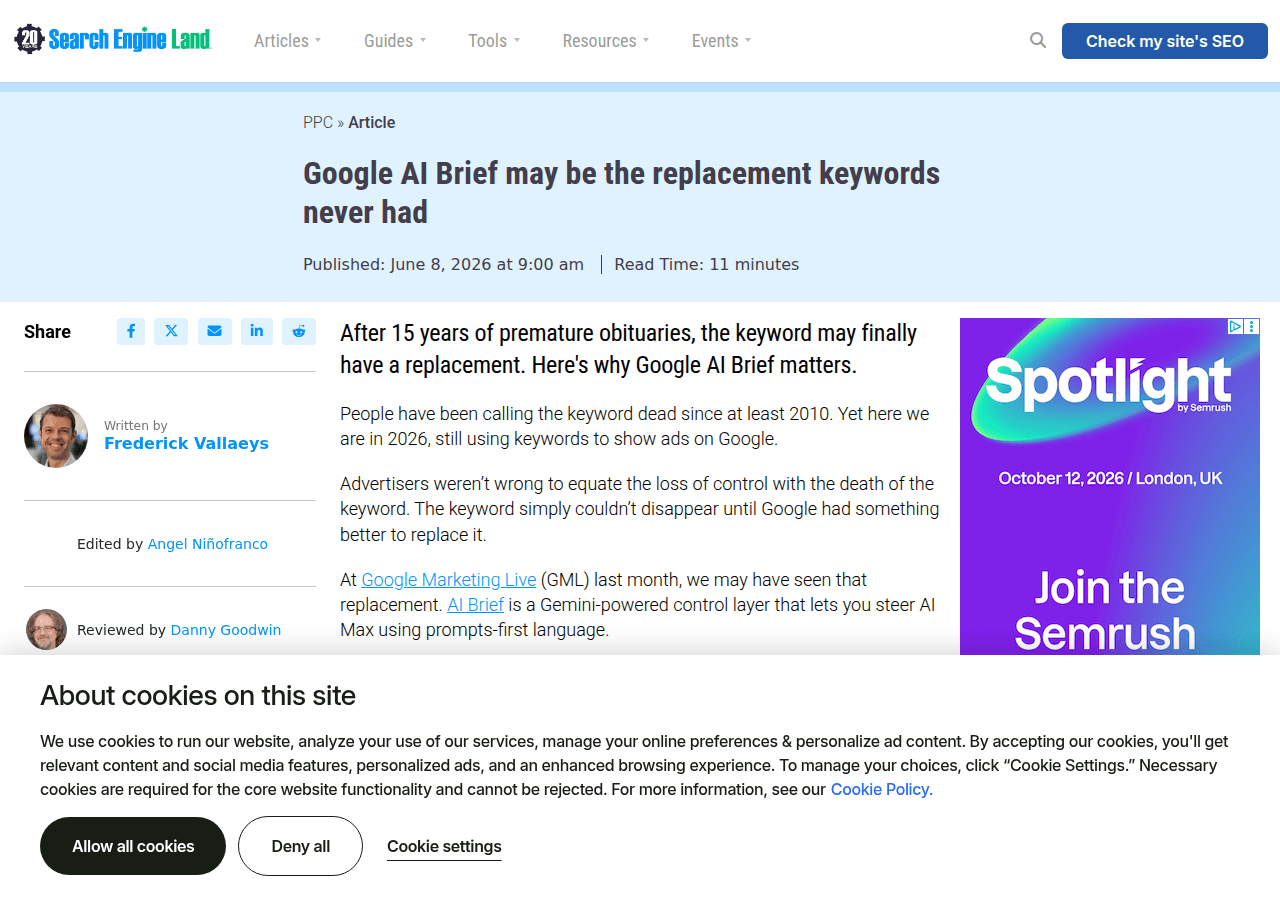
Task: Click the article headline about Google AI Brief
Action: tap(622, 192)
